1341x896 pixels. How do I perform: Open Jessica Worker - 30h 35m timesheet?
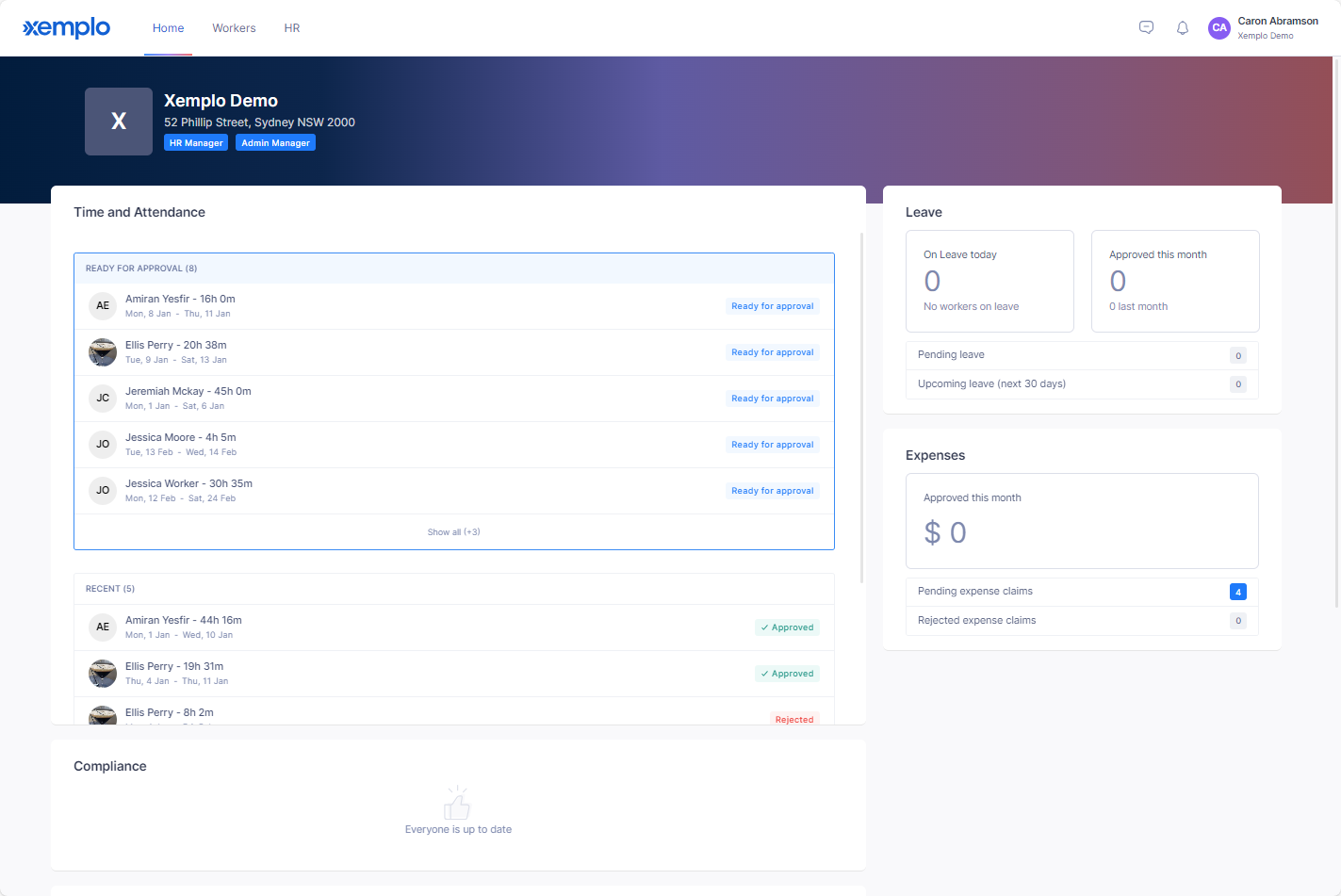[x=454, y=491]
